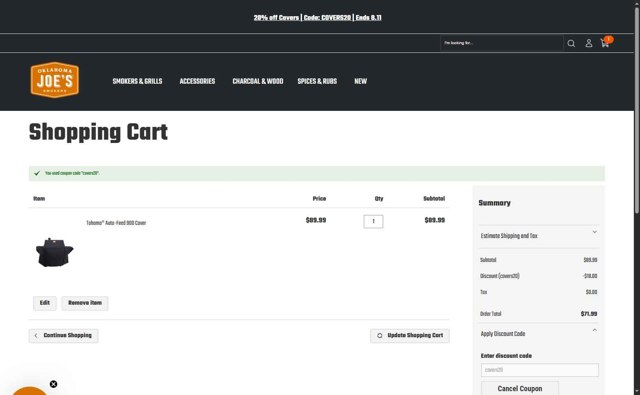
Task: Open the shopping cart icon in header
Action: point(606,42)
